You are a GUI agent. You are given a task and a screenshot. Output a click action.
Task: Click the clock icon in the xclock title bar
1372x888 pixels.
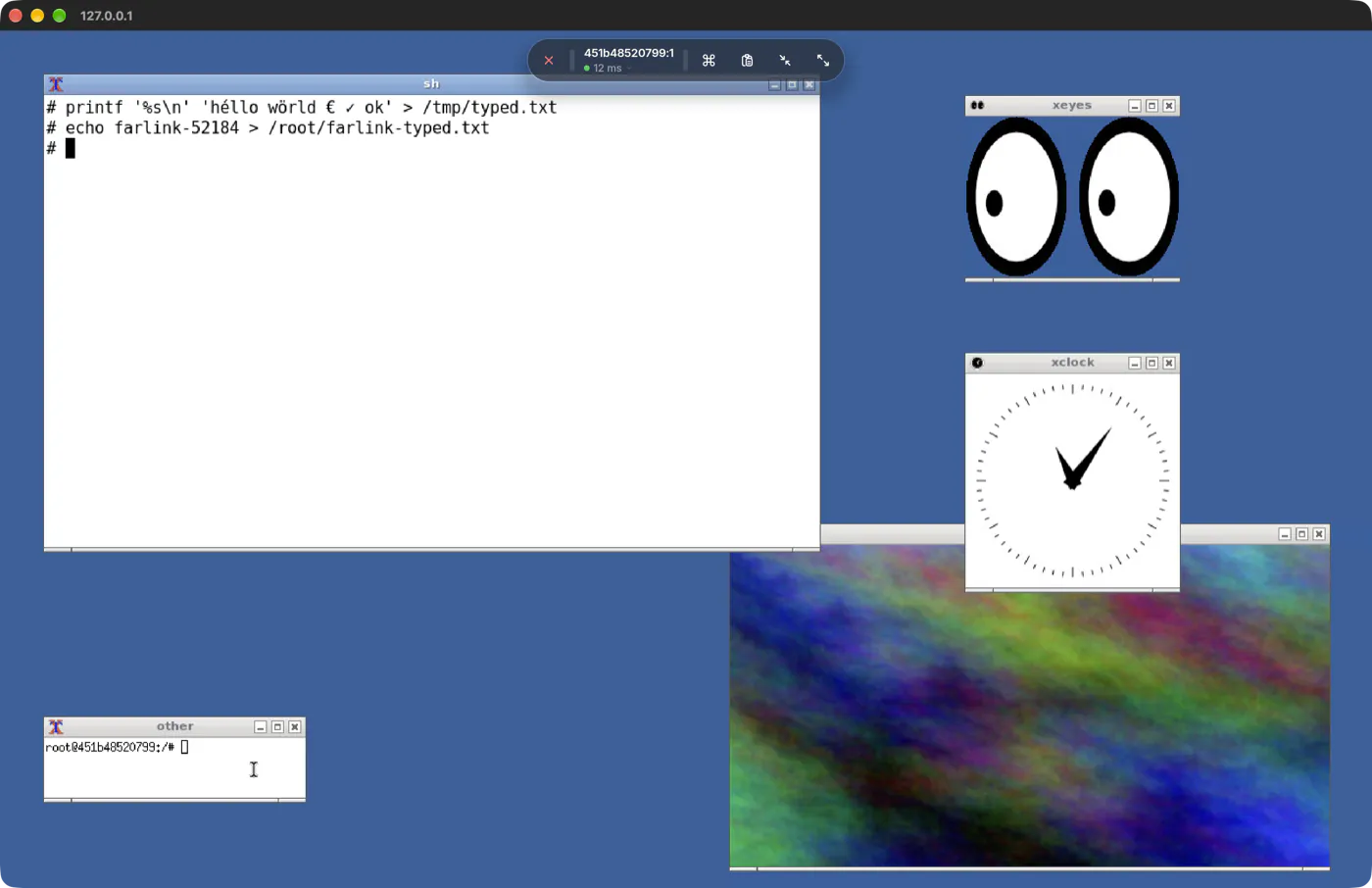click(977, 363)
